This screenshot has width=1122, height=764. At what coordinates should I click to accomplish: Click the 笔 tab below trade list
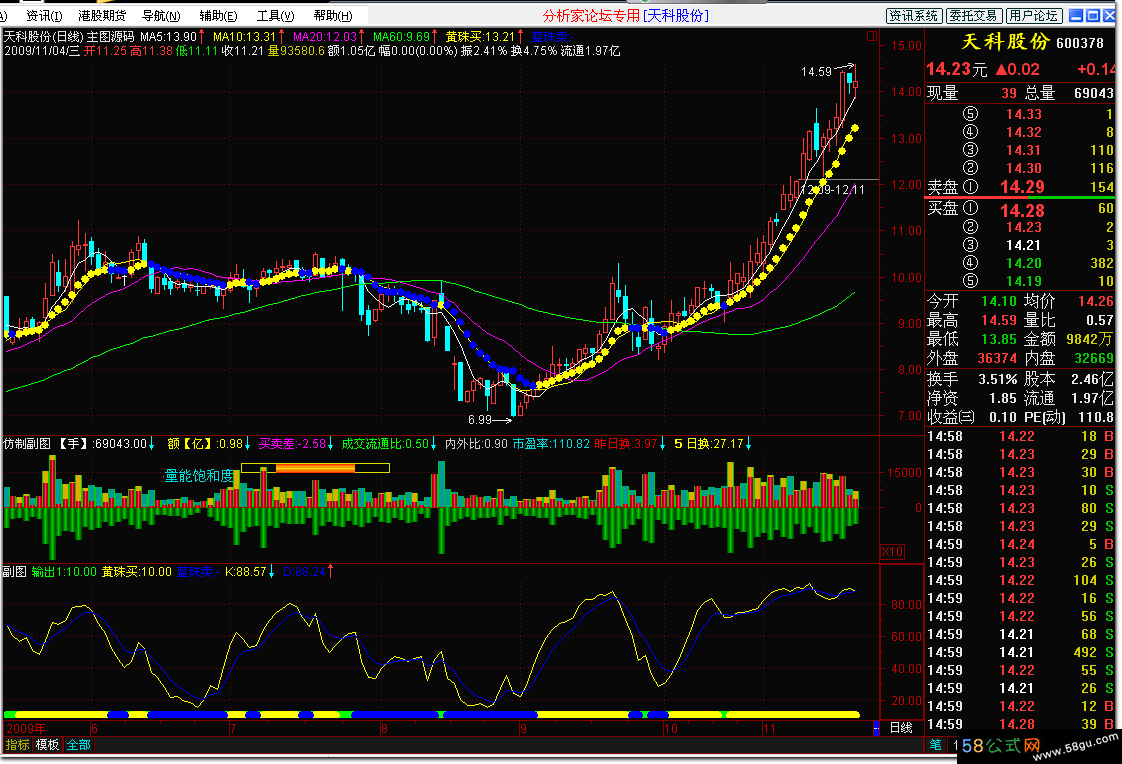pyautogui.click(x=935, y=745)
